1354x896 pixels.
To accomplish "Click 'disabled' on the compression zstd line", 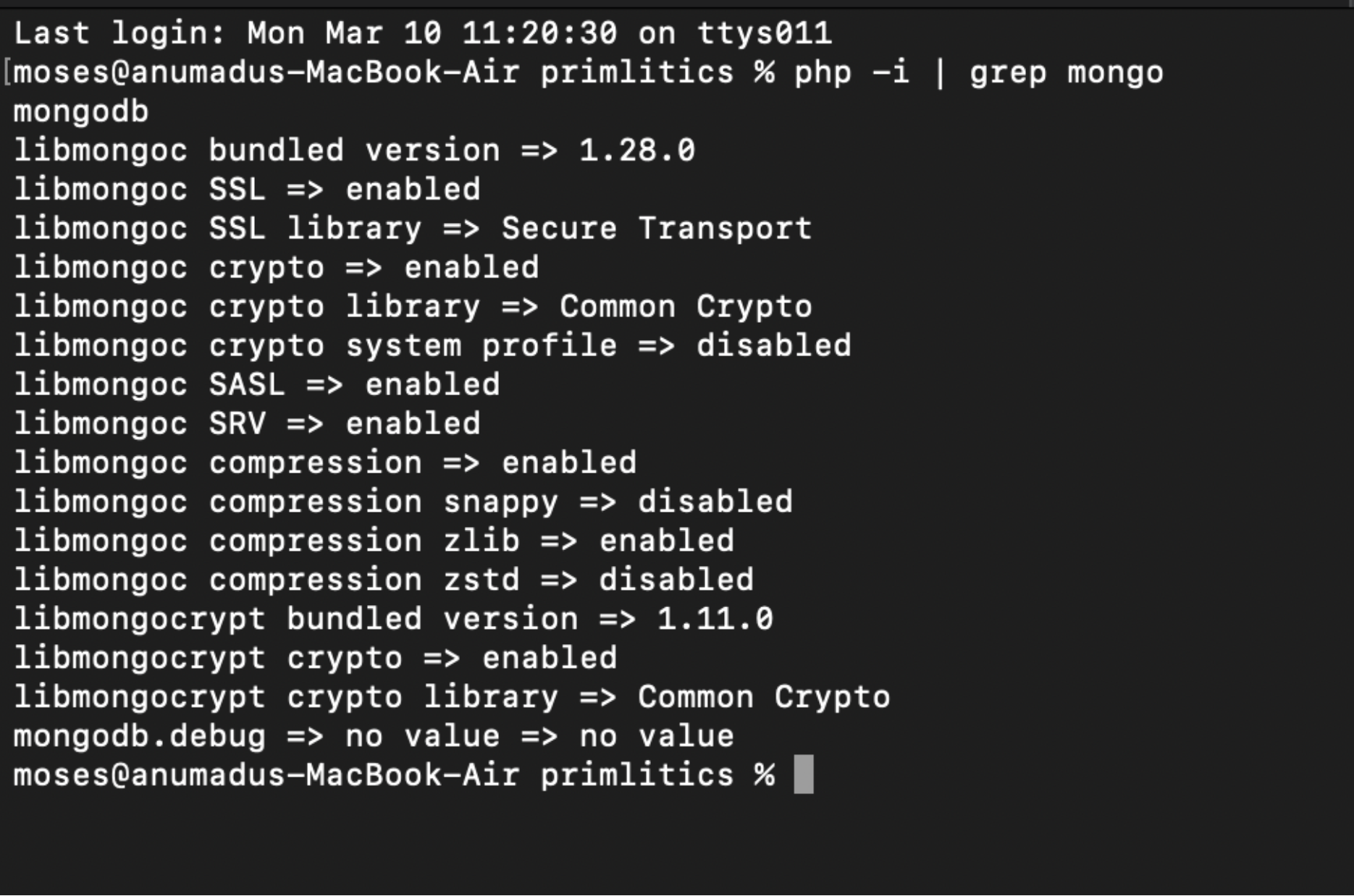I will pyautogui.click(x=676, y=580).
